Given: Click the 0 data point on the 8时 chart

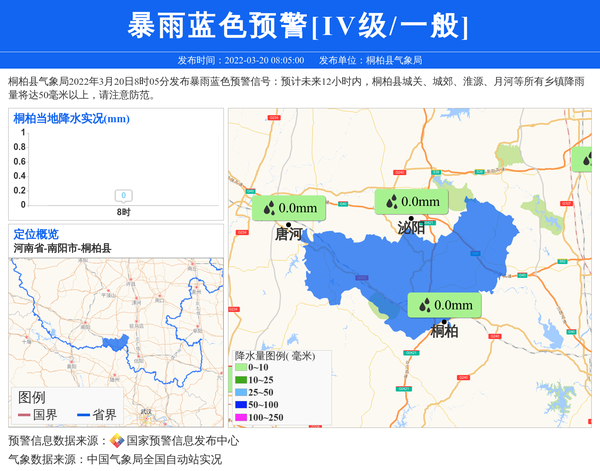Looking at the screenshot, I should coord(123,196).
